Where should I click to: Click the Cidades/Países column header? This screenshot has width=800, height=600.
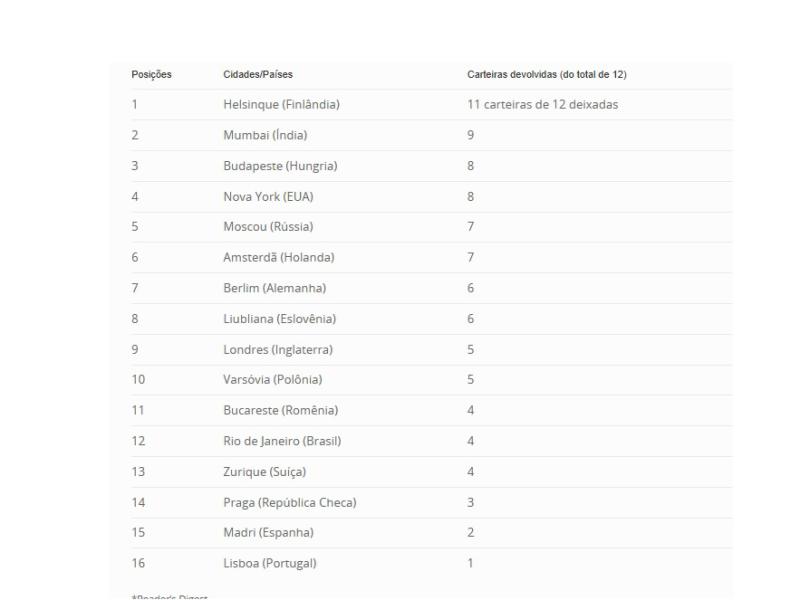tap(258, 75)
